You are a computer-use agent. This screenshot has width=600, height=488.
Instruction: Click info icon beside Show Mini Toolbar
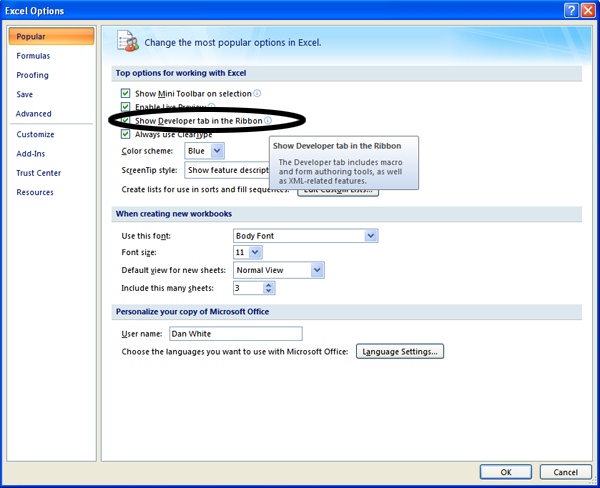pyautogui.click(x=257, y=93)
